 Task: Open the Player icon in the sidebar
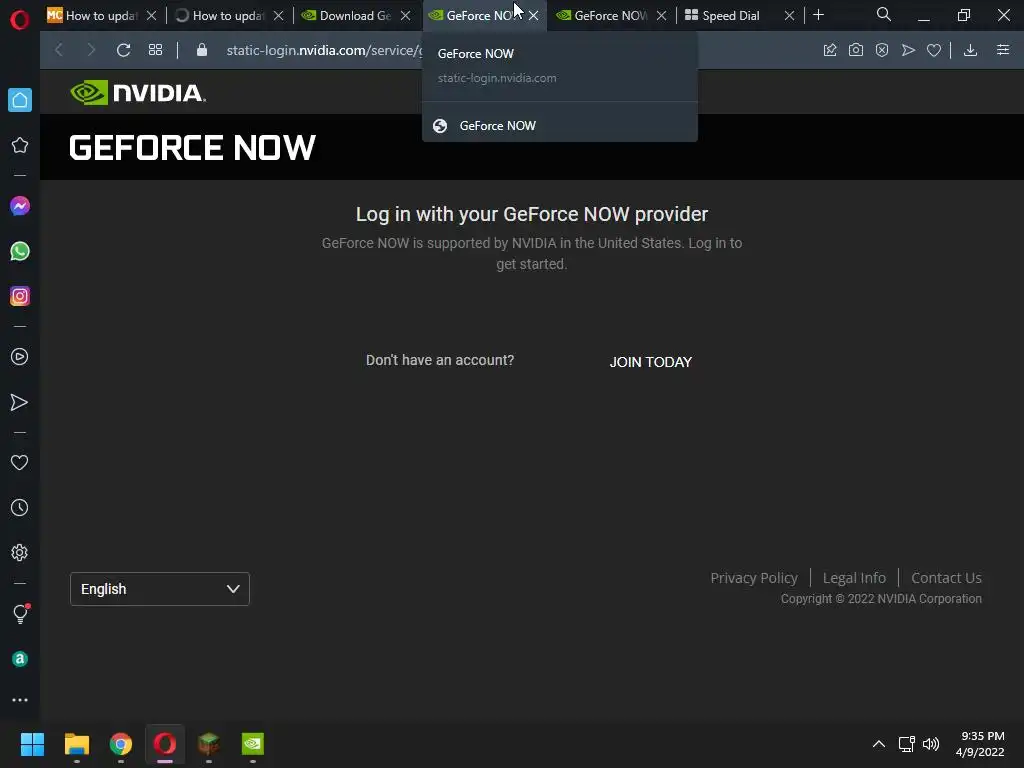pyautogui.click(x=20, y=357)
